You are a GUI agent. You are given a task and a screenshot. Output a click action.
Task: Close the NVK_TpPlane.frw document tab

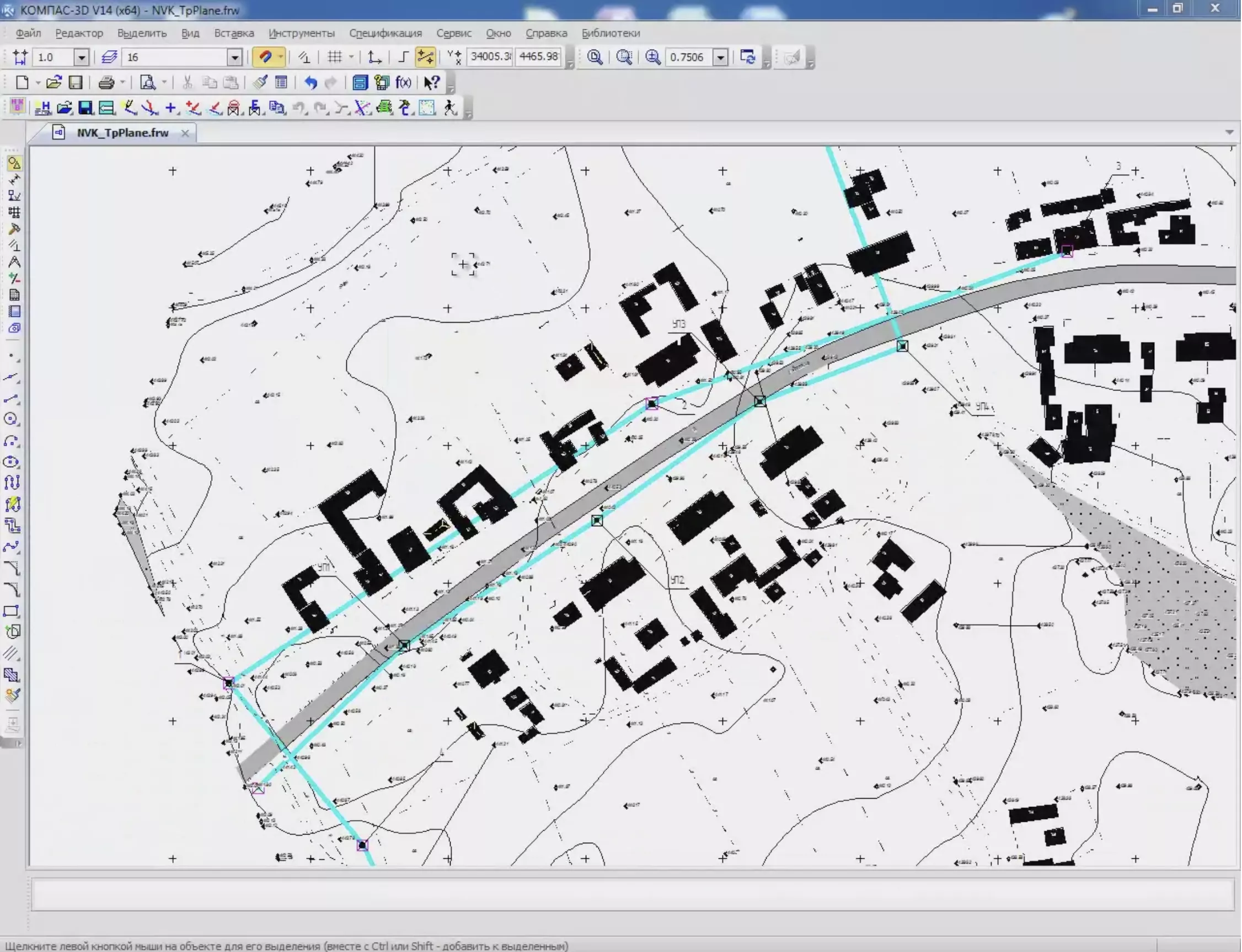pos(185,133)
